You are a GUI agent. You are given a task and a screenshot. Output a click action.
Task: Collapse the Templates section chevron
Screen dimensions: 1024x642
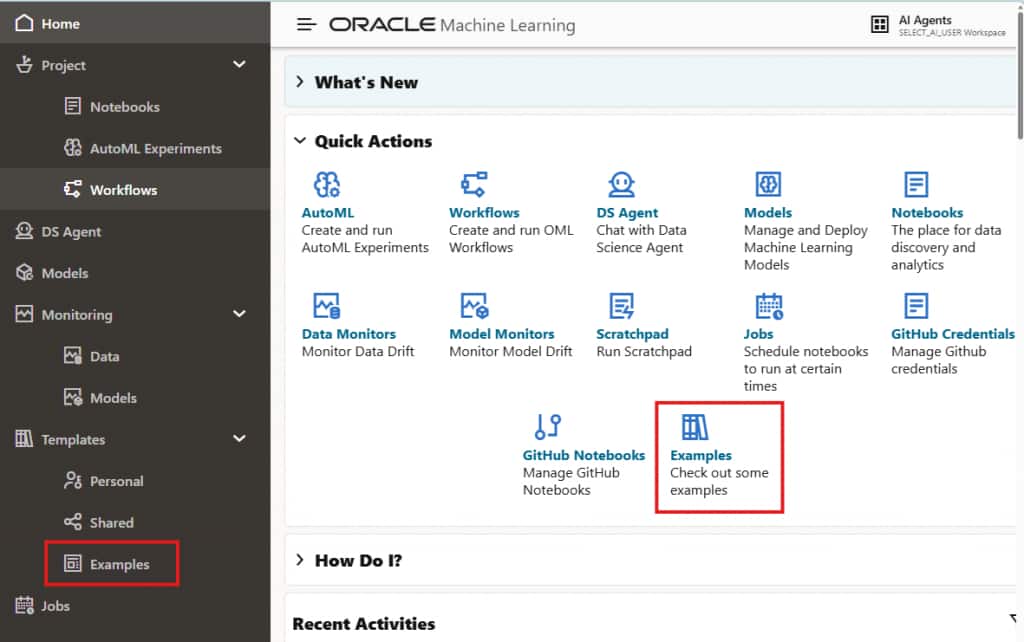point(239,439)
